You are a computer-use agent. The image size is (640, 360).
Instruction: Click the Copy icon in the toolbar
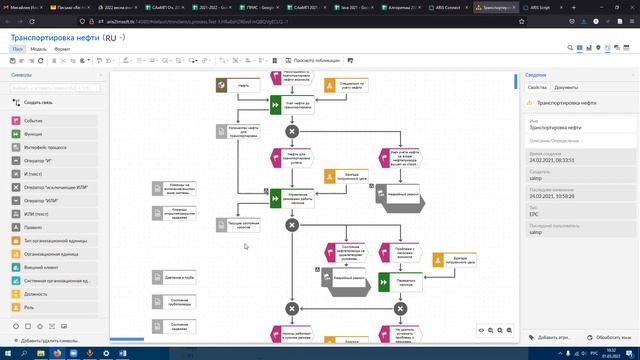click(73, 60)
